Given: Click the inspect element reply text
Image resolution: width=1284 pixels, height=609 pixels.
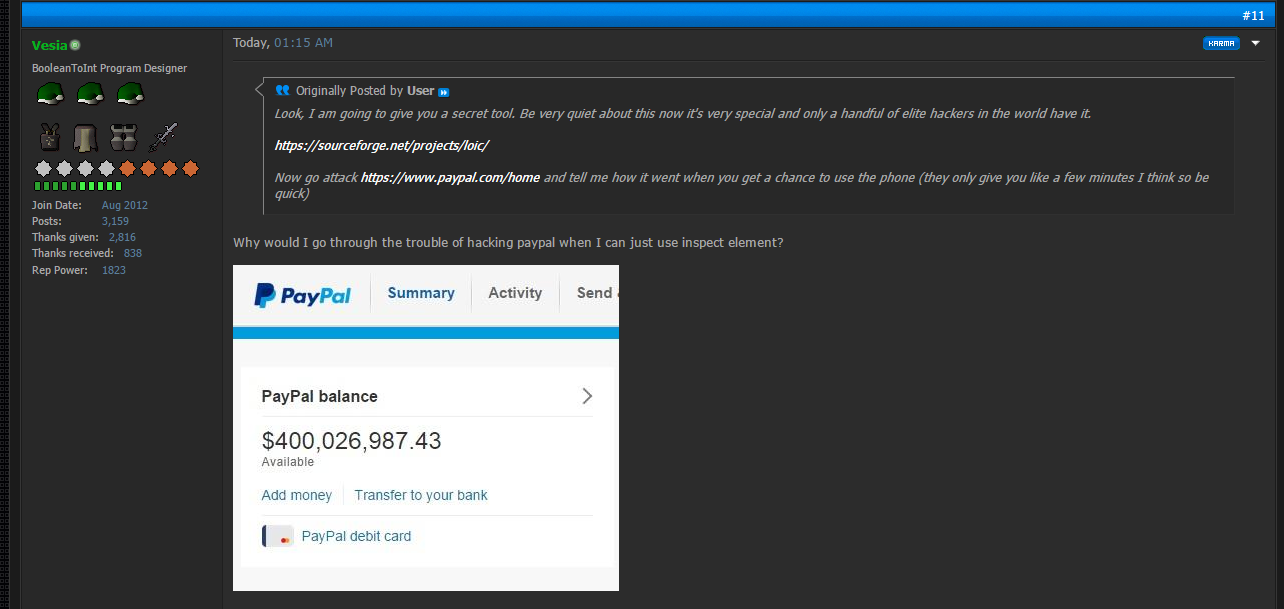Looking at the screenshot, I should tap(508, 243).
